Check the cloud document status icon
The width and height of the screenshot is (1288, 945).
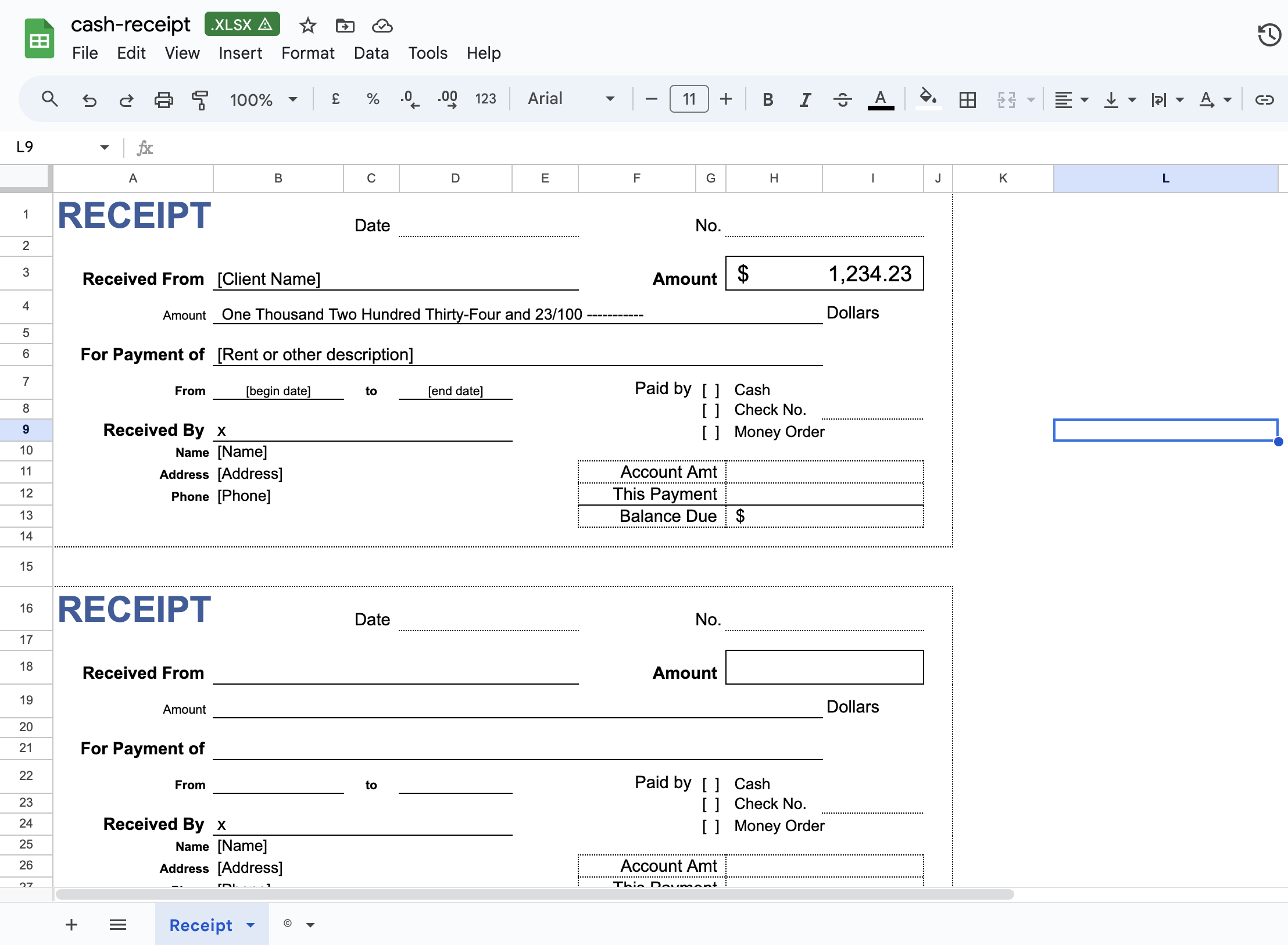coord(382,26)
